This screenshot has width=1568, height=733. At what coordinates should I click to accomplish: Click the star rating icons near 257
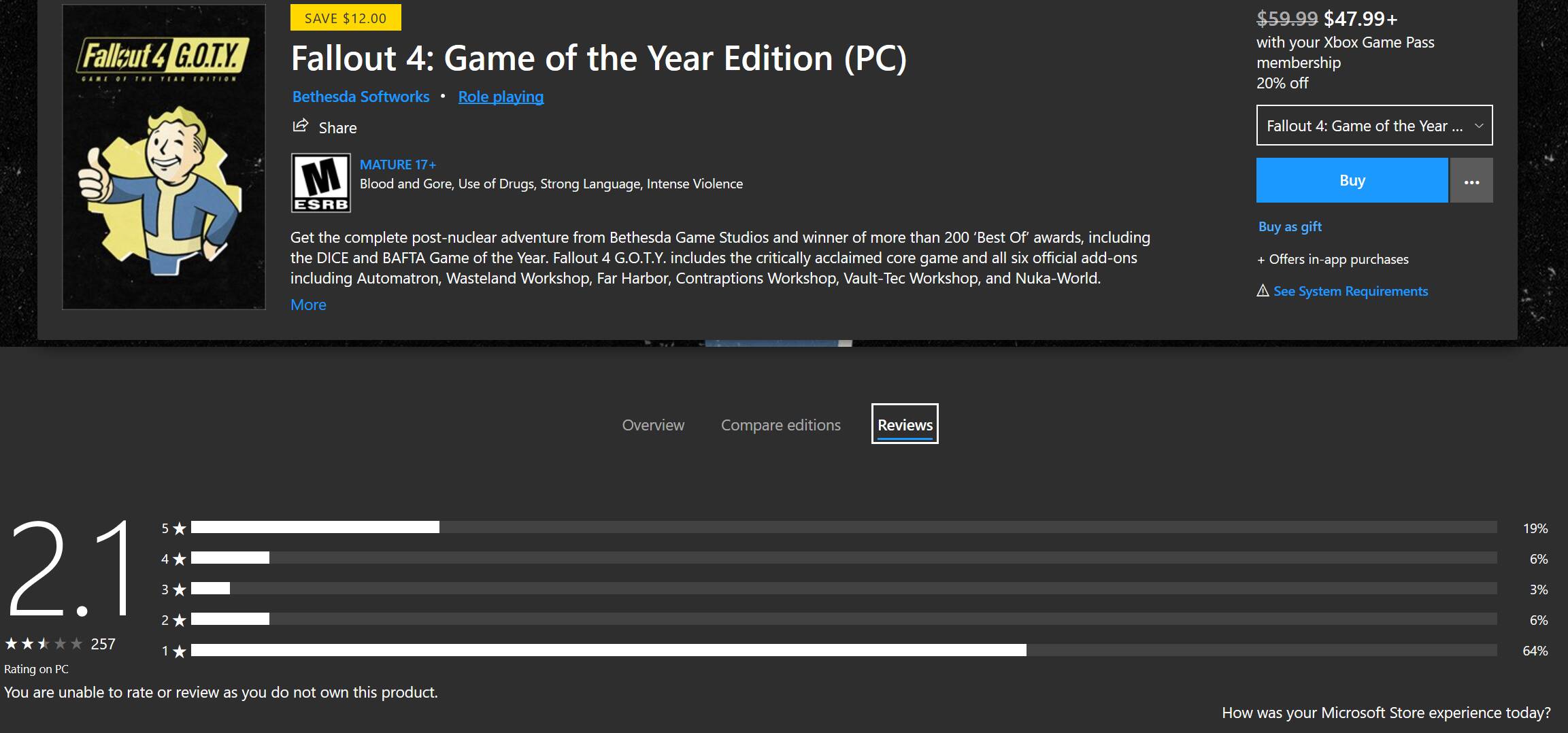coord(44,643)
